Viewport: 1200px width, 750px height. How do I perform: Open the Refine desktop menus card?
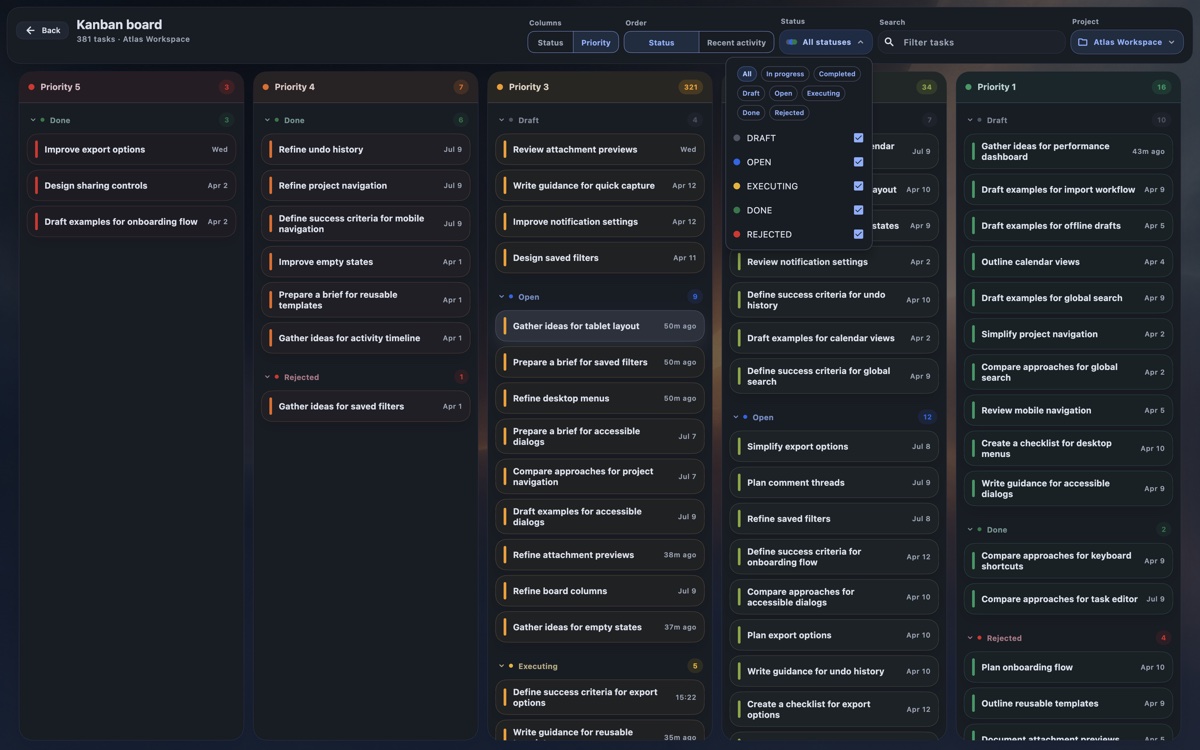coord(599,398)
